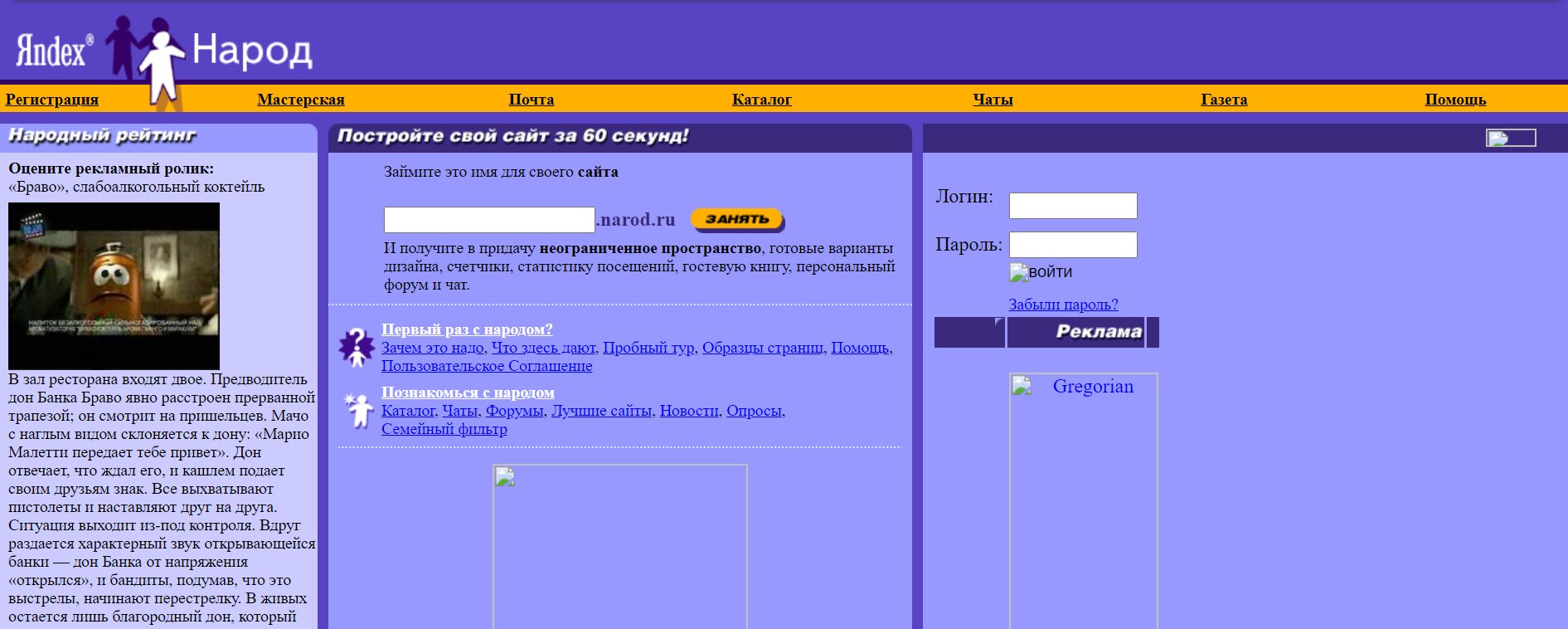Open Каталог in the yellow navigation bar
Image resolution: width=1568 pixels, height=629 pixels.
pos(762,100)
